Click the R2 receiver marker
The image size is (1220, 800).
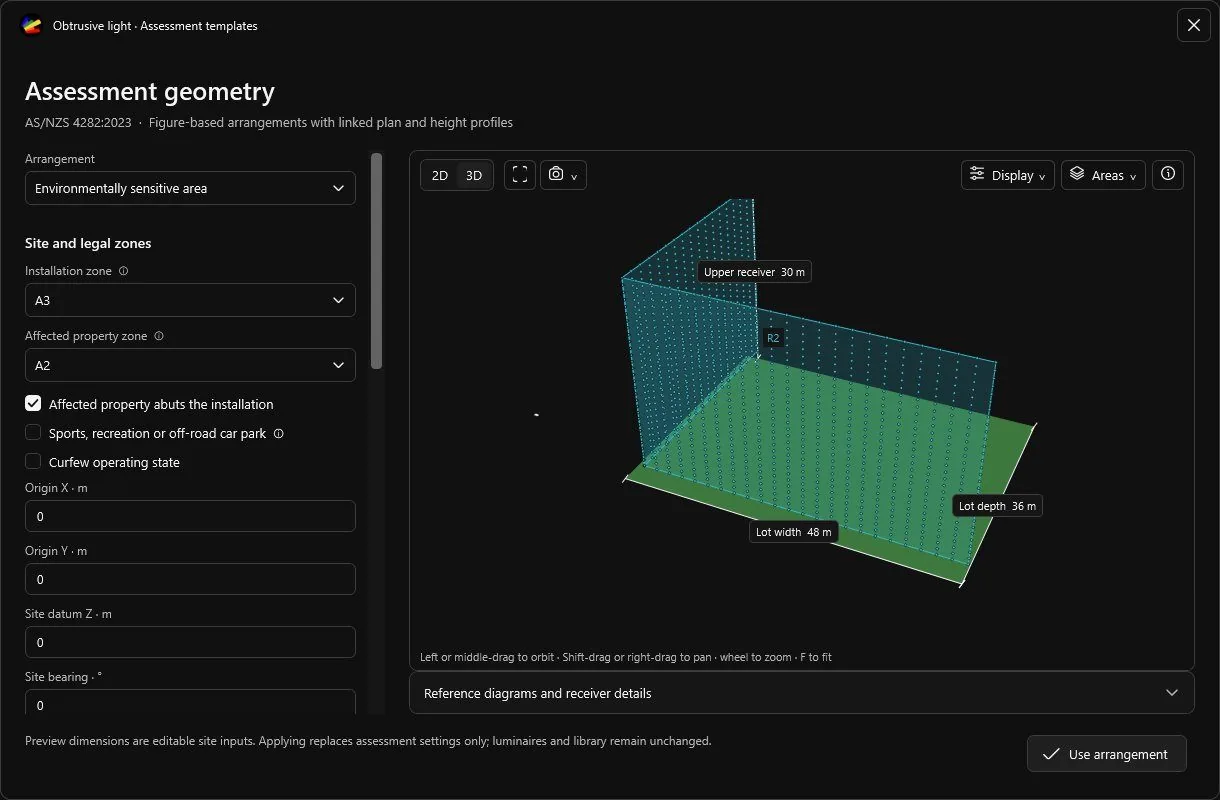[x=773, y=338]
